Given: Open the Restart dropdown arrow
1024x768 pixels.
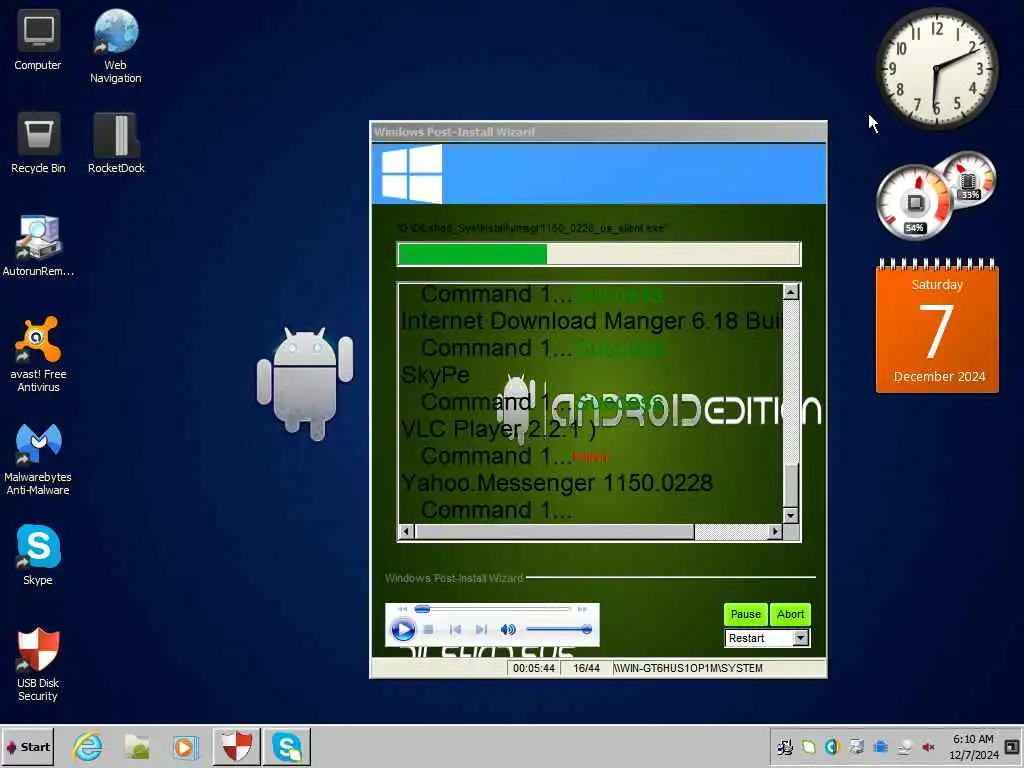Looking at the screenshot, I should click(x=801, y=638).
